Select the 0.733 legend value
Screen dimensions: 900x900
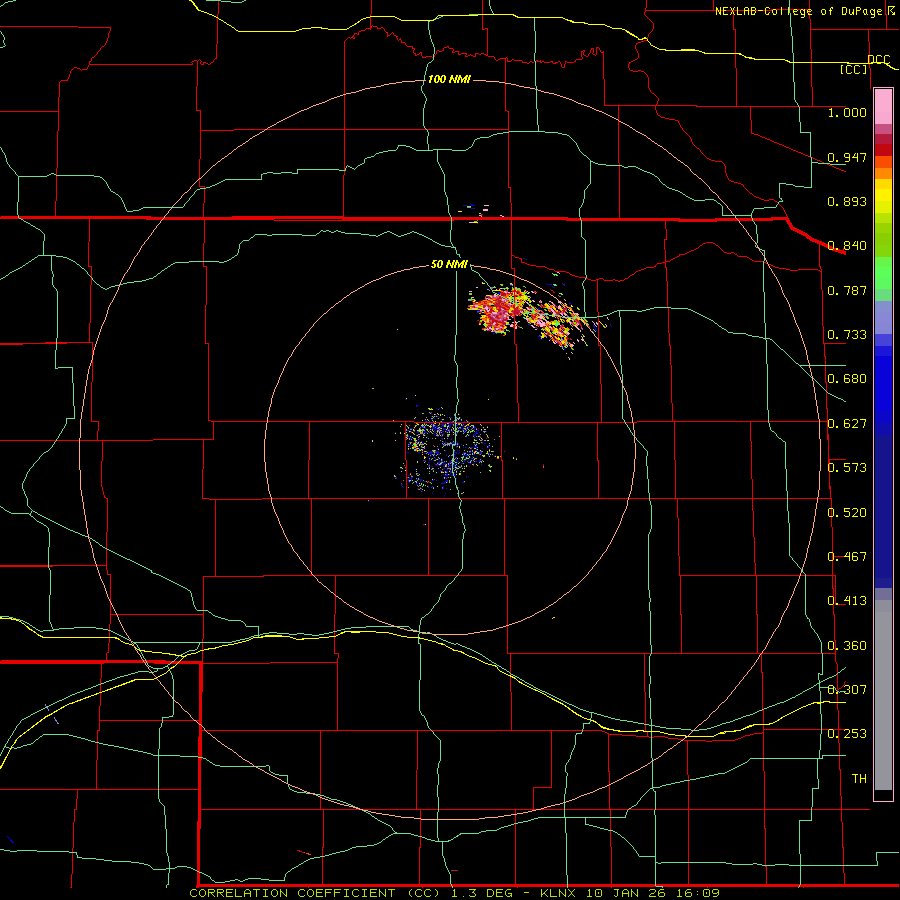[x=847, y=334]
